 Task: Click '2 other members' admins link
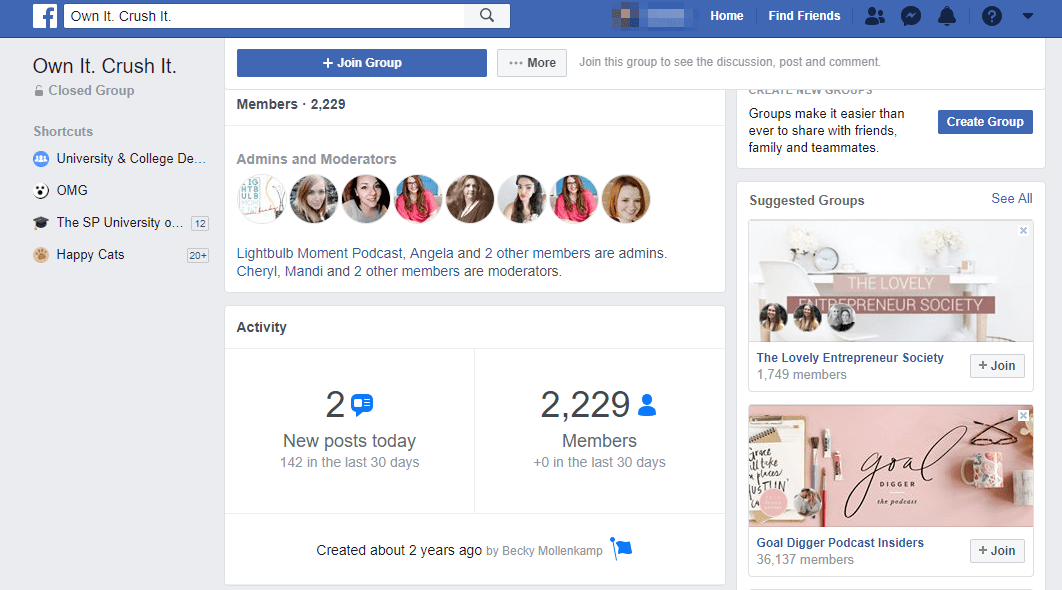pyautogui.click(x=537, y=253)
